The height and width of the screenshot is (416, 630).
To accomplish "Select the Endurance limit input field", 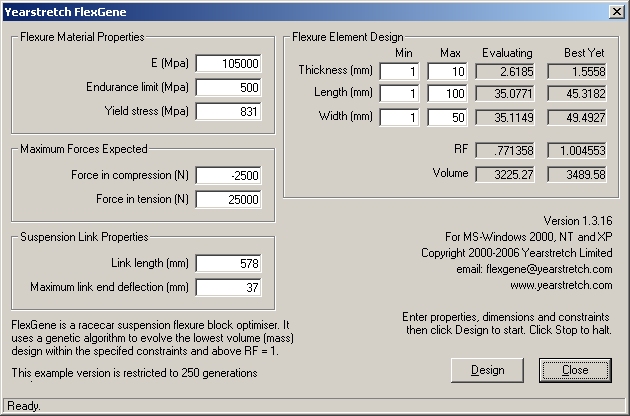I will click(228, 88).
